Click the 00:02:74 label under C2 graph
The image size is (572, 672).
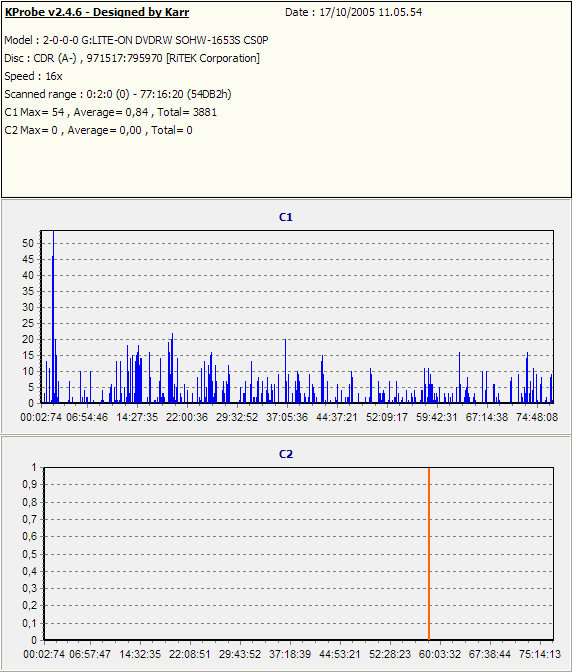44,654
